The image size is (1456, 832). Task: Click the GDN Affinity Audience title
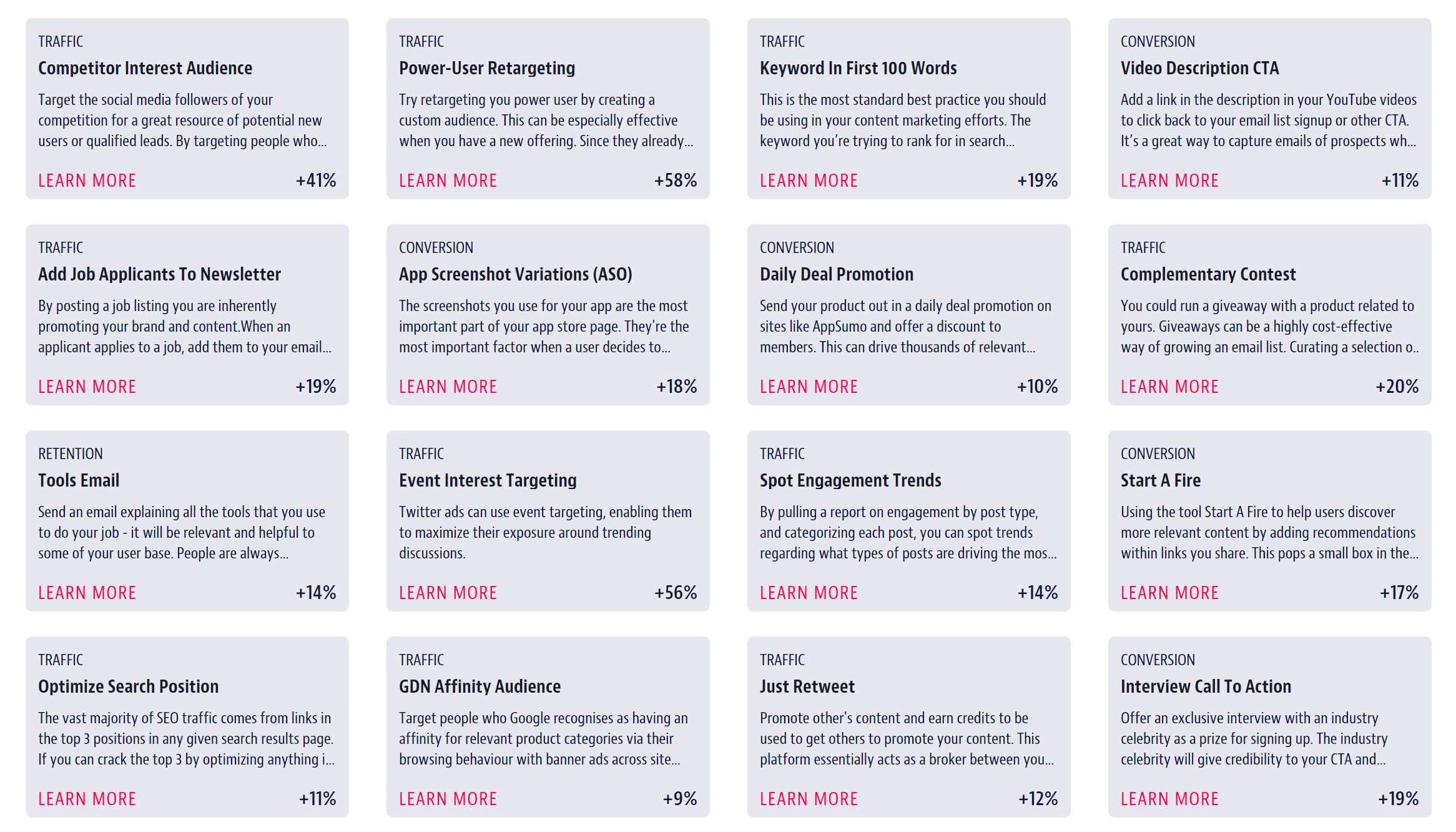point(480,686)
